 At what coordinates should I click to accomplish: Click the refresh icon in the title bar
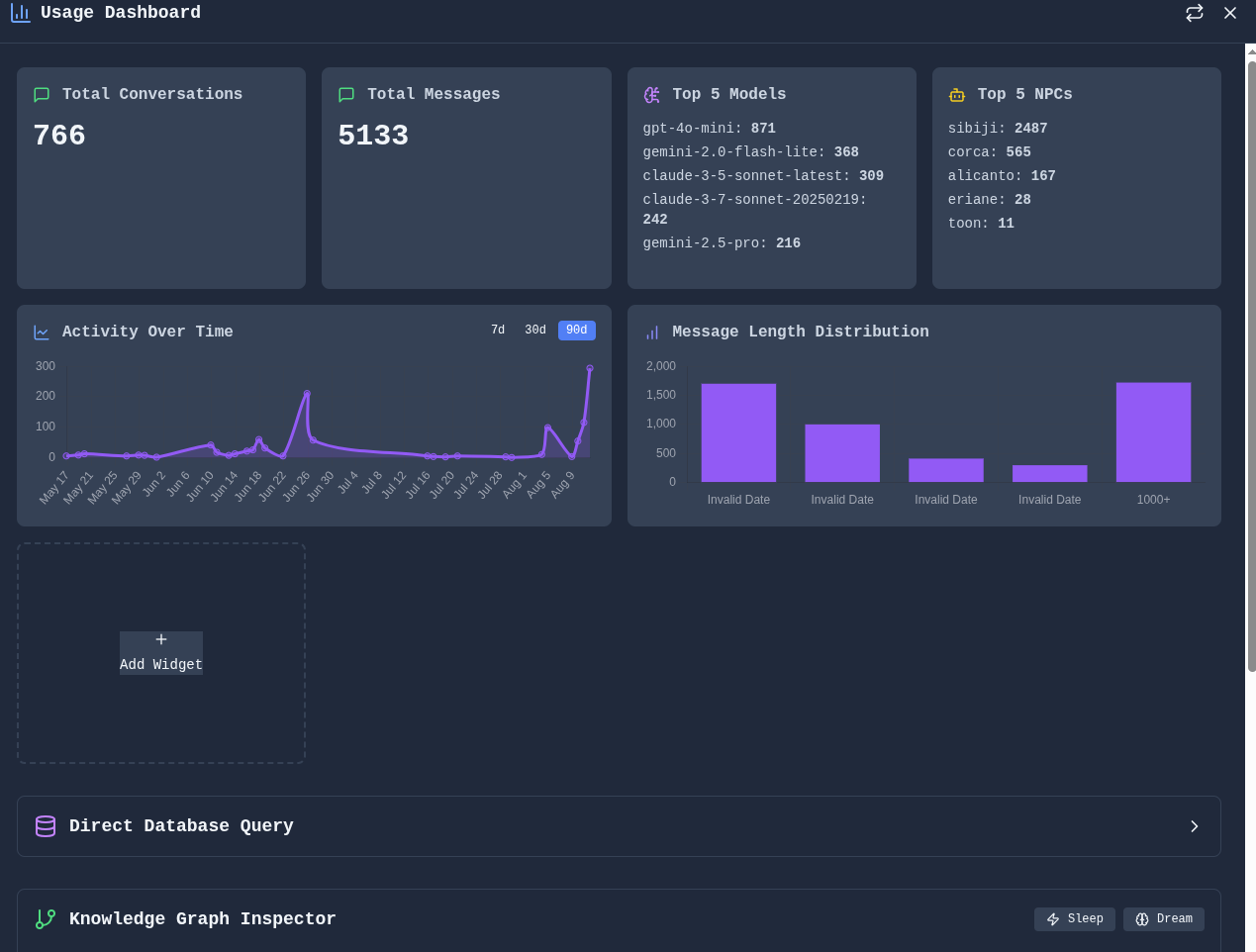(x=1194, y=13)
